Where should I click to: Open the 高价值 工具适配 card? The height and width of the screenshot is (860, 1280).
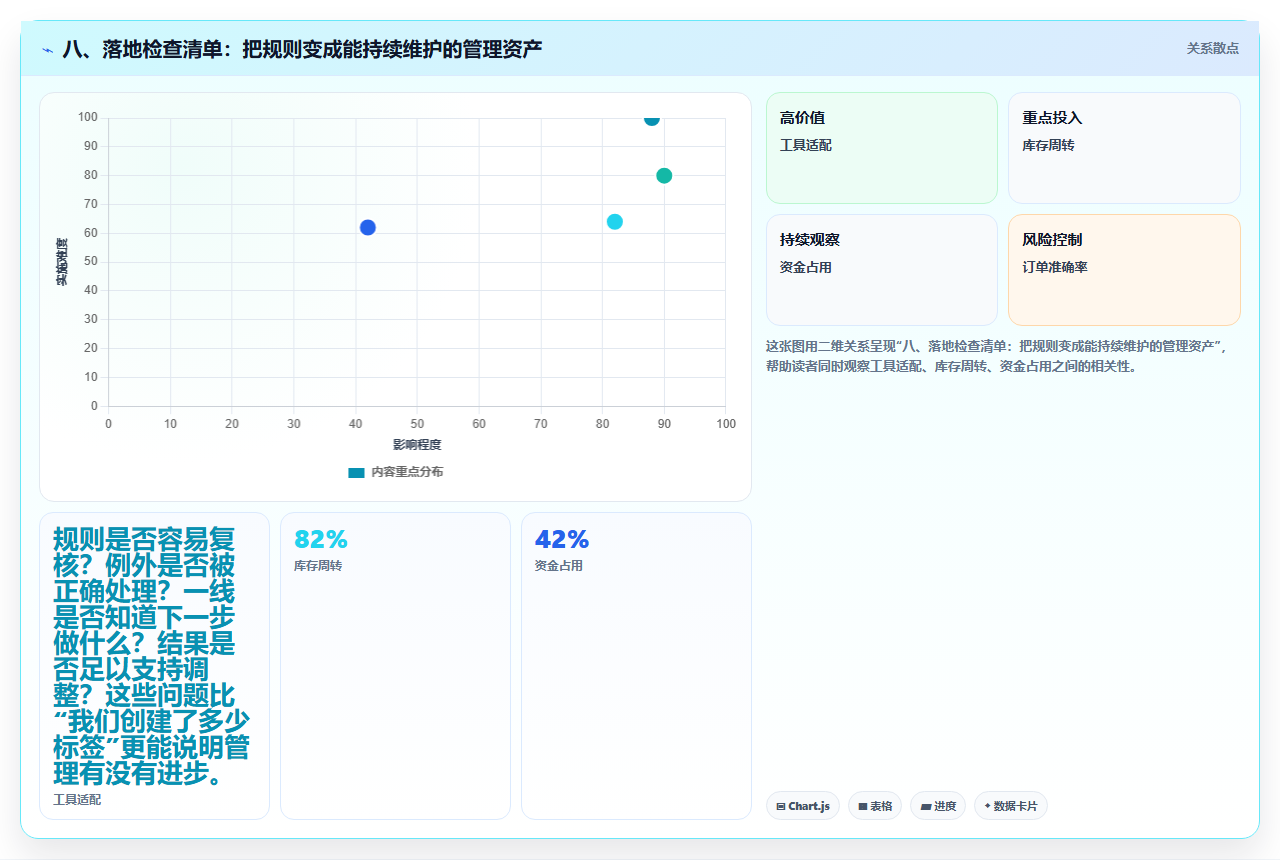(882, 148)
